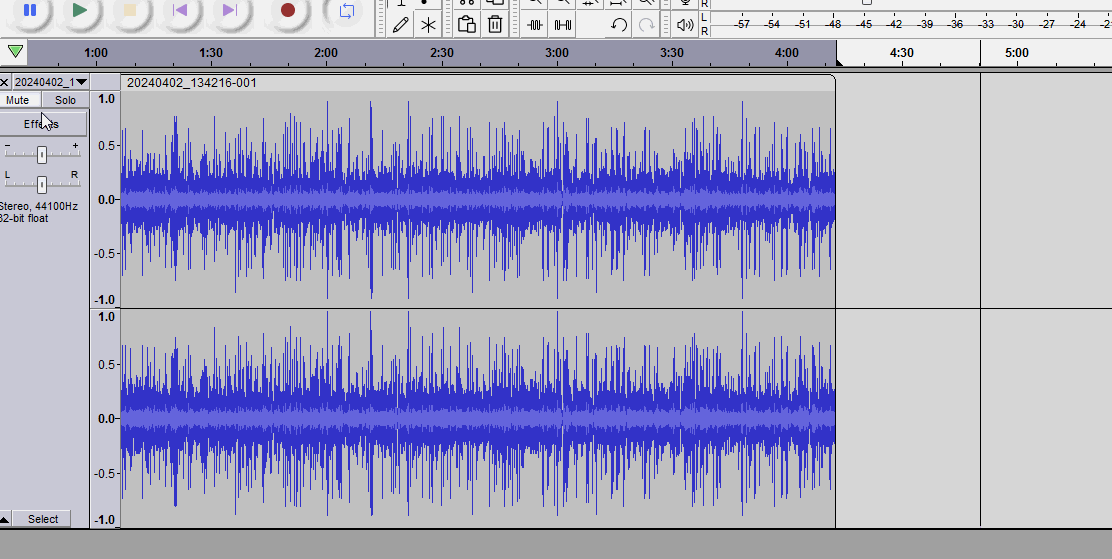Click the Silence audio selection icon
1112x559 pixels.
(563, 25)
